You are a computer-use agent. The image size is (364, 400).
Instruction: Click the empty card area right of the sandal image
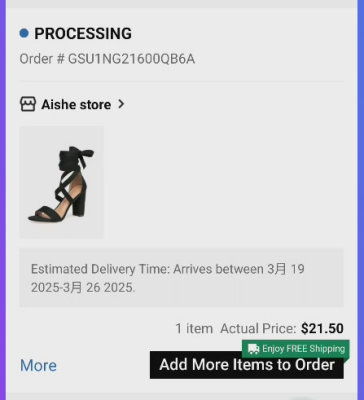223,182
